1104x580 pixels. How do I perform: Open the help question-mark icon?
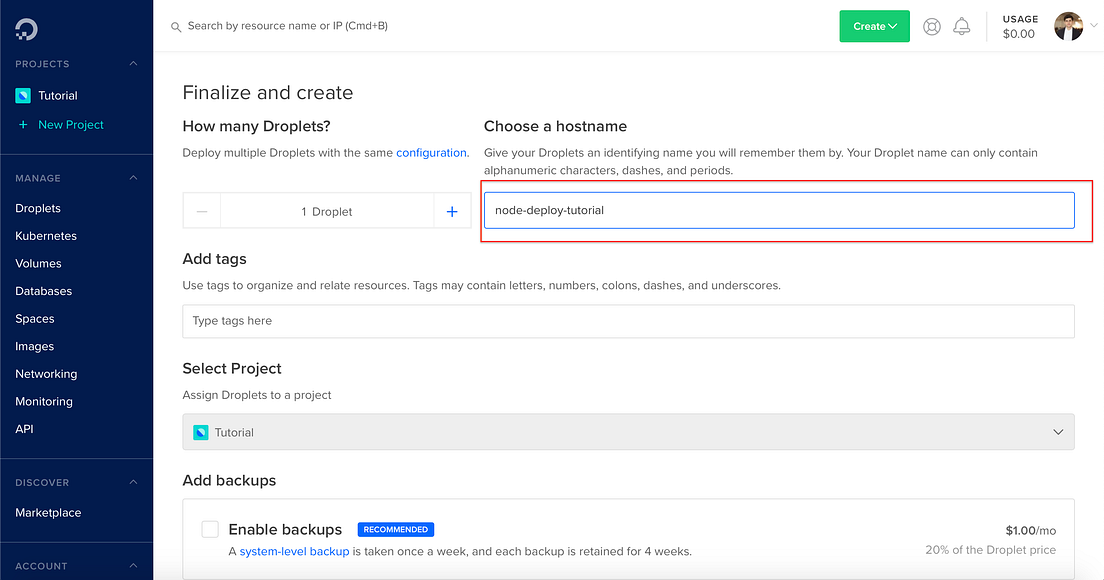pos(931,26)
